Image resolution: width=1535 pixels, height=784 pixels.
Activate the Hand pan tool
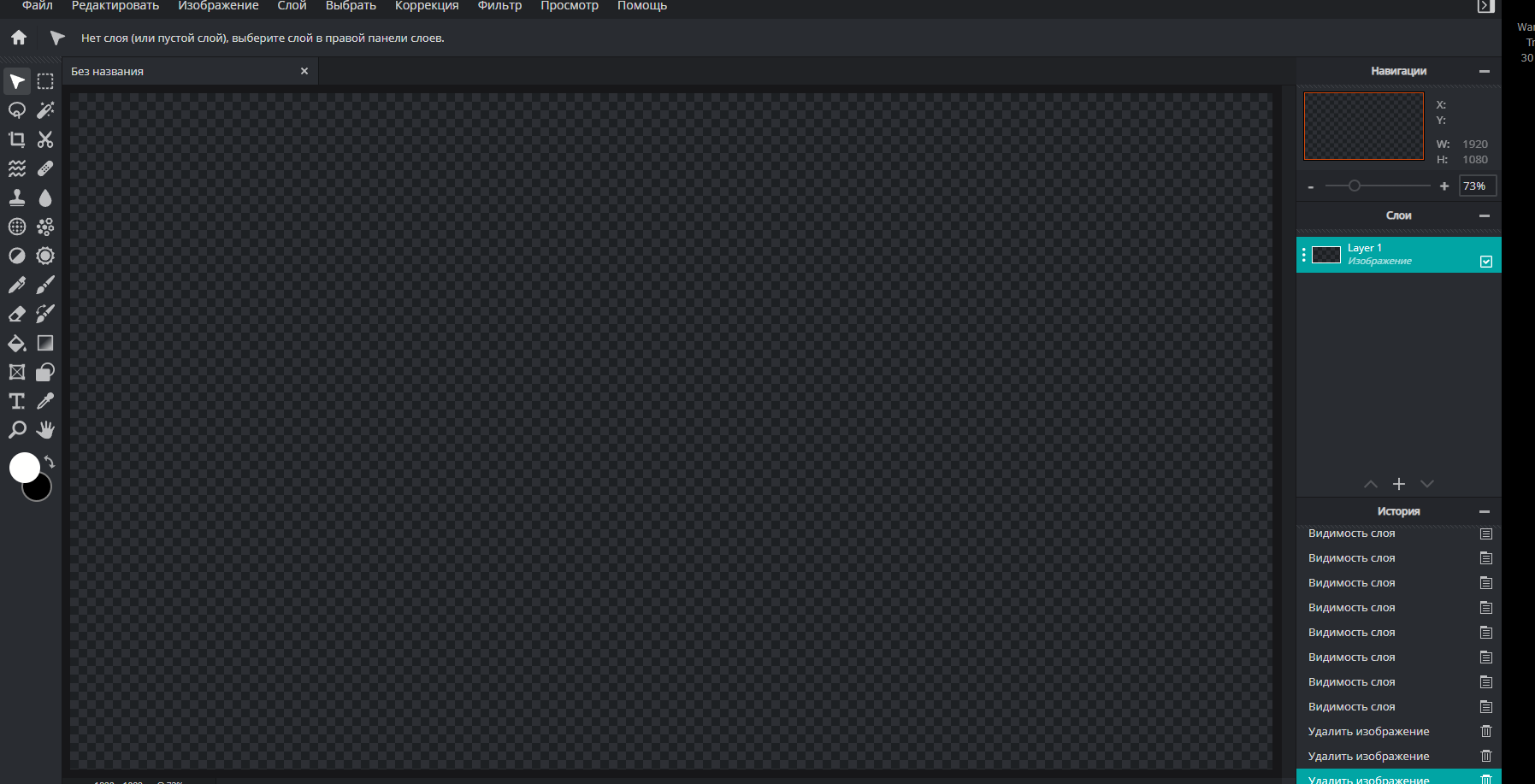click(x=45, y=430)
